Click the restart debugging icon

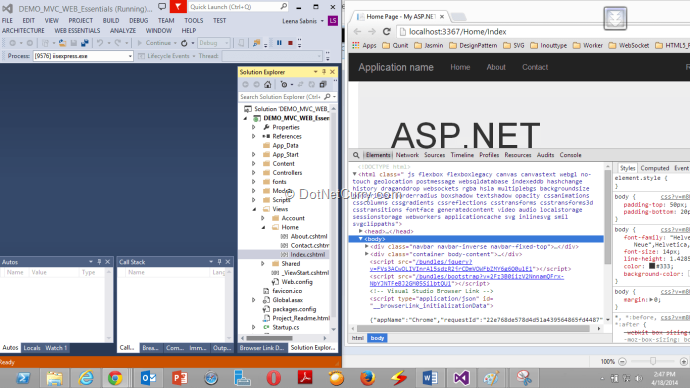pos(184,43)
